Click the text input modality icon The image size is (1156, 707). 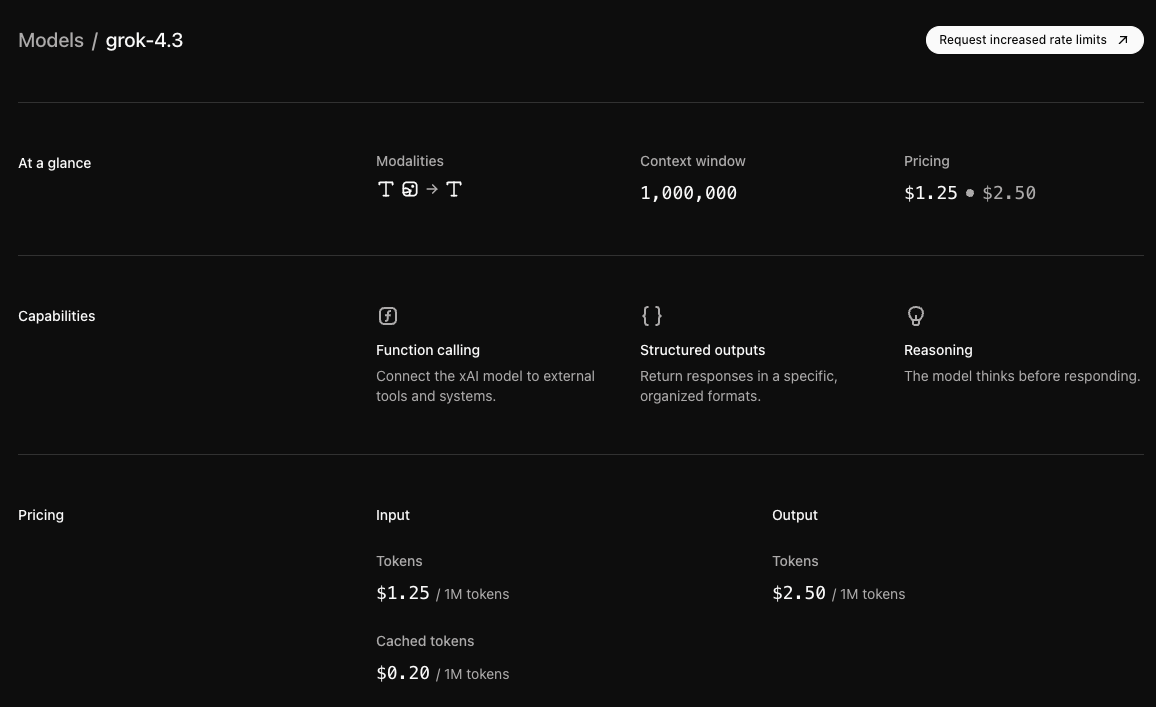click(x=386, y=189)
